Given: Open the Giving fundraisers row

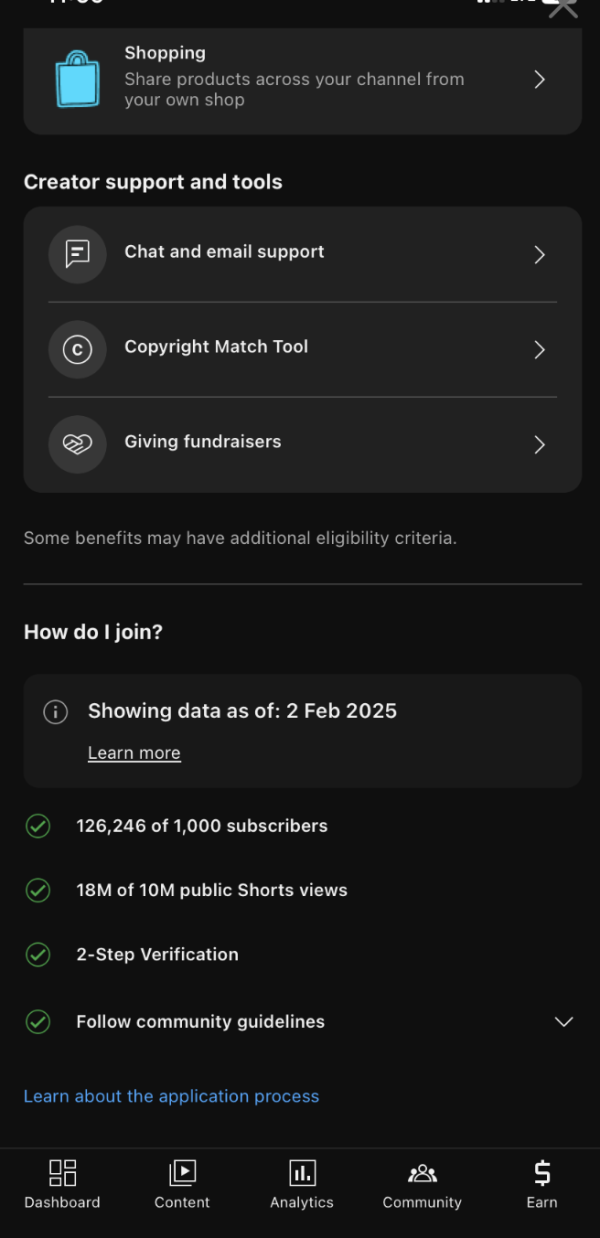Looking at the screenshot, I should 300,443.
